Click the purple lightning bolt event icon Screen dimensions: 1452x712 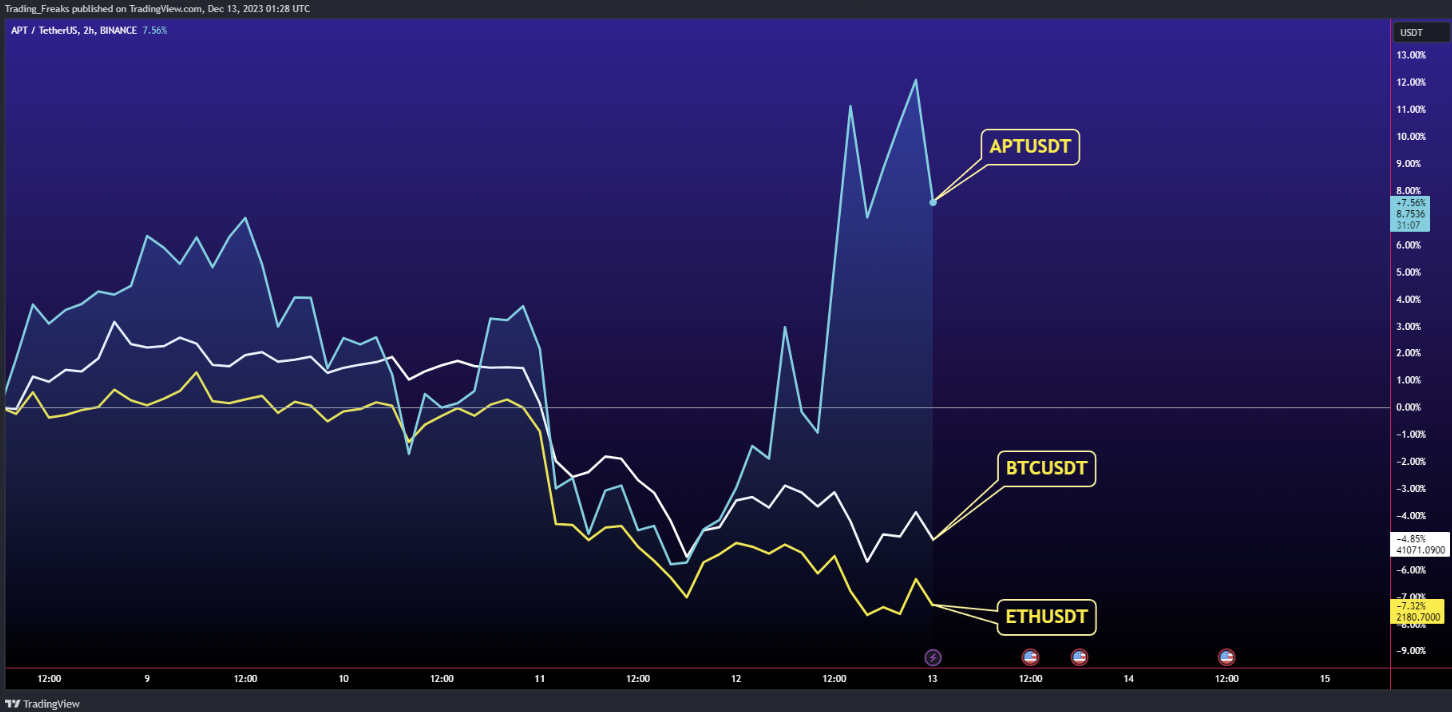pyautogui.click(x=932, y=657)
